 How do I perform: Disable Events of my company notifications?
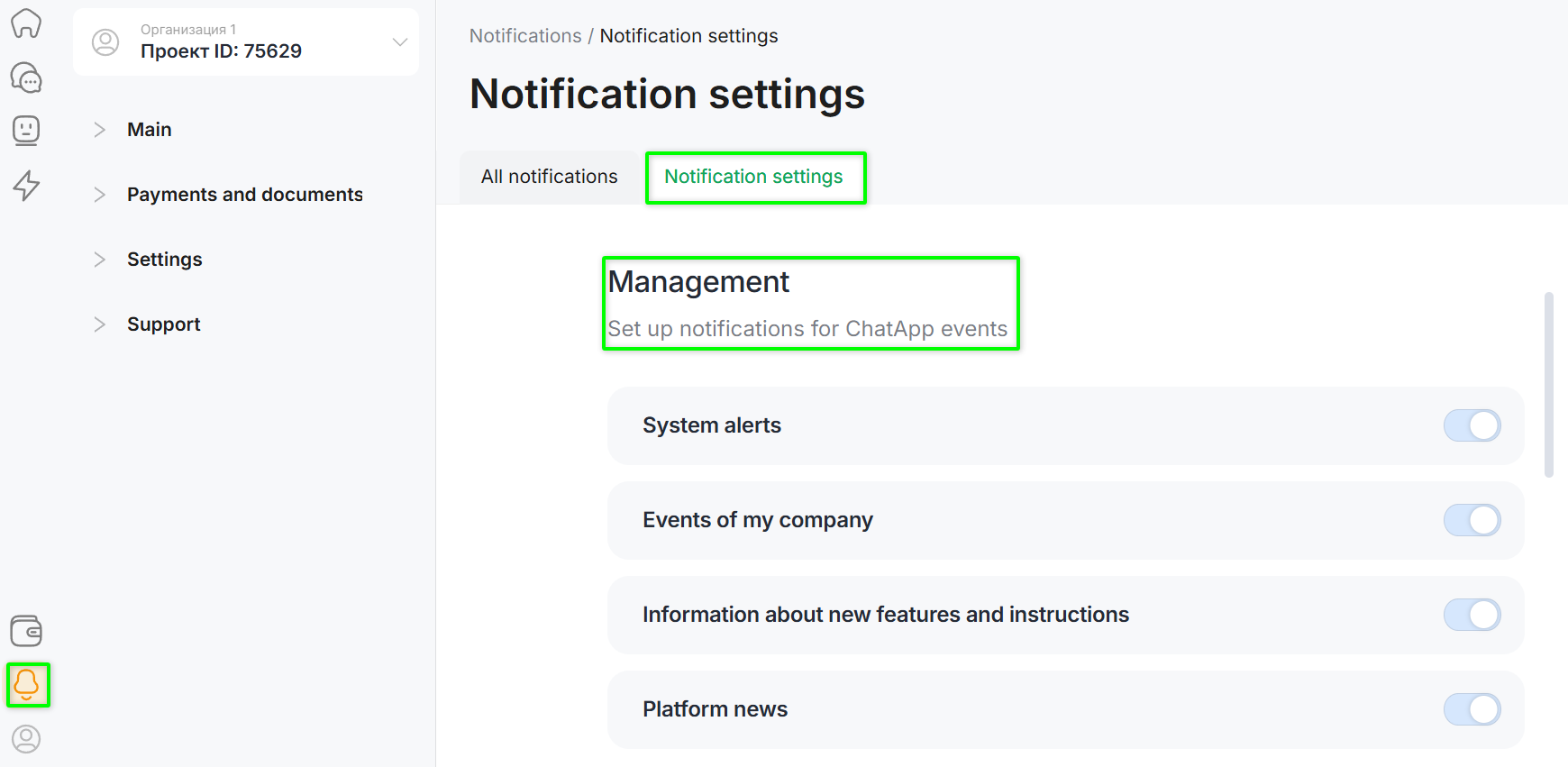click(1472, 520)
